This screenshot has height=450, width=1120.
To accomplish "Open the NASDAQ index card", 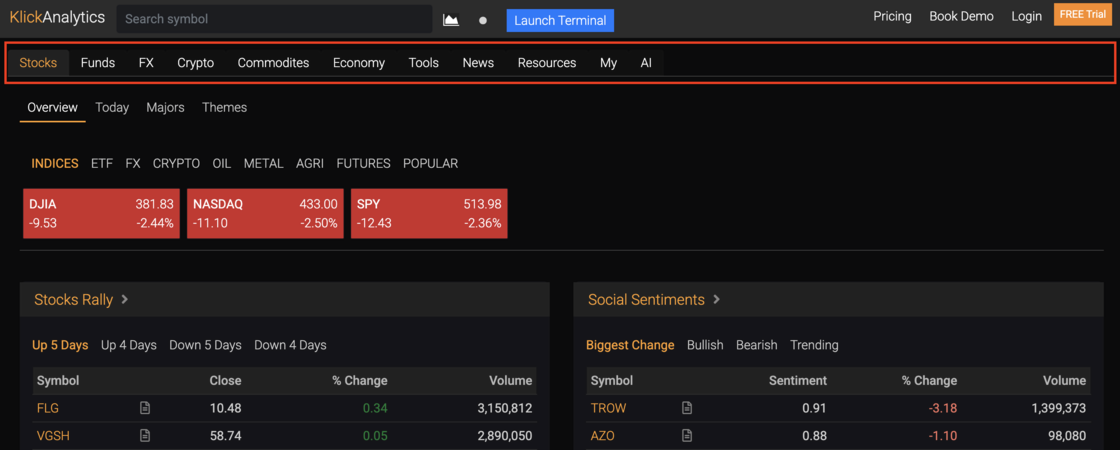I will click(x=265, y=213).
